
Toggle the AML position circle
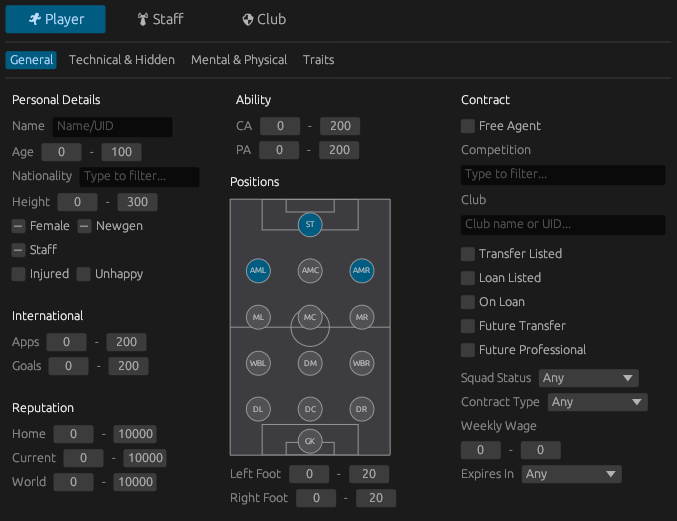(x=258, y=271)
